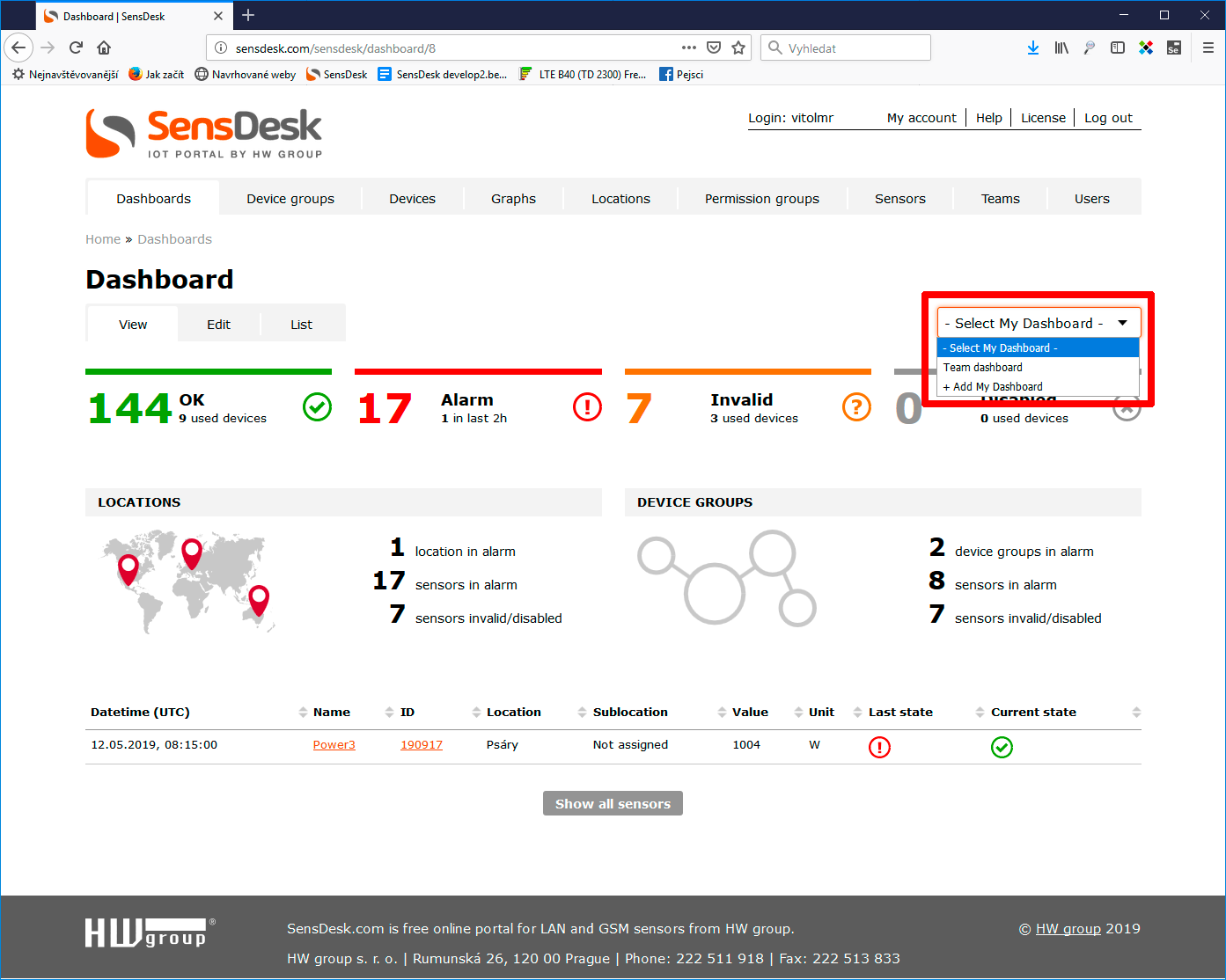Screen dimensions: 1226x980
Task: Open the Dashboards main tab
Action: click(x=153, y=198)
